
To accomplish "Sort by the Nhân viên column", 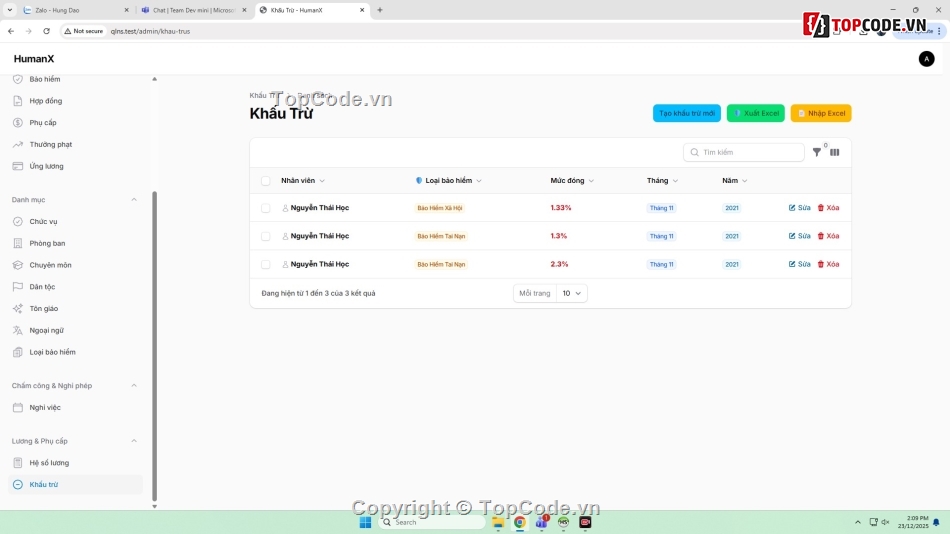I will click(x=303, y=181).
